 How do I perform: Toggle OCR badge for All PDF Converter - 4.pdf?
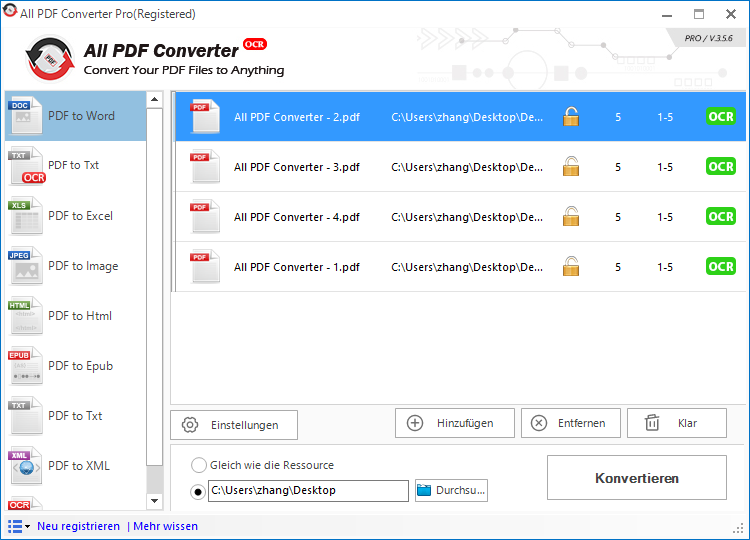click(x=721, y=216)
